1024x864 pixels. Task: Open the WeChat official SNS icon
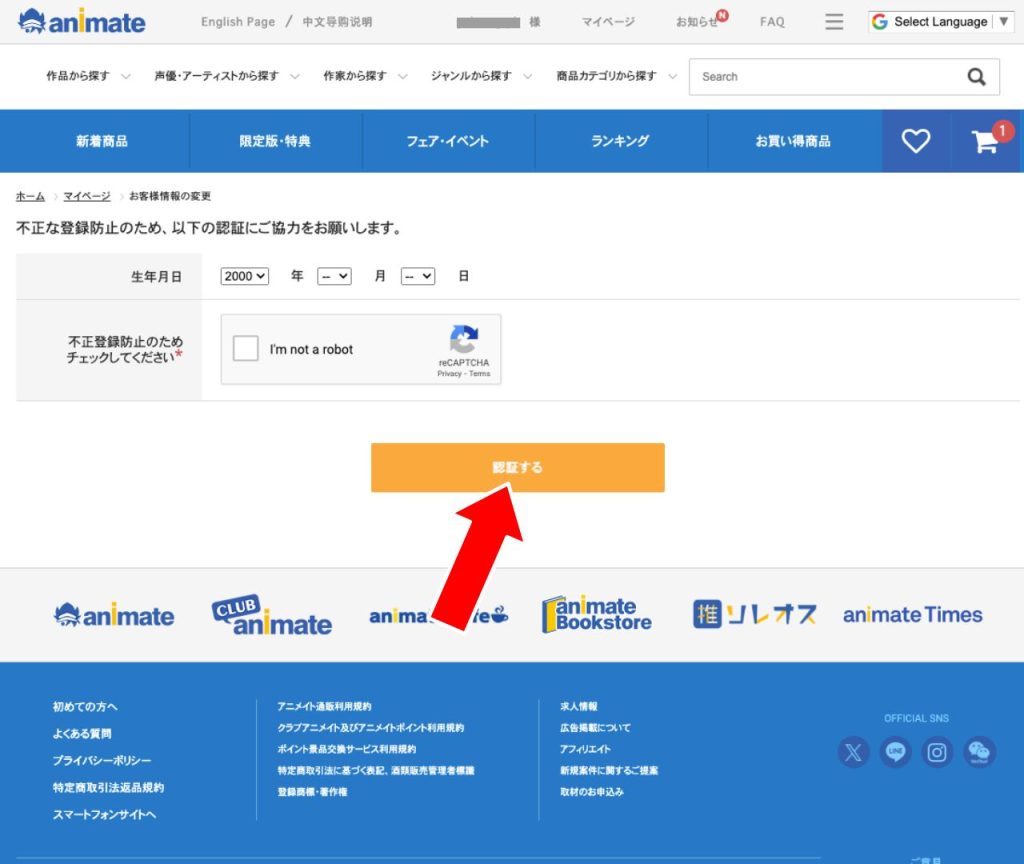(979, 752)
